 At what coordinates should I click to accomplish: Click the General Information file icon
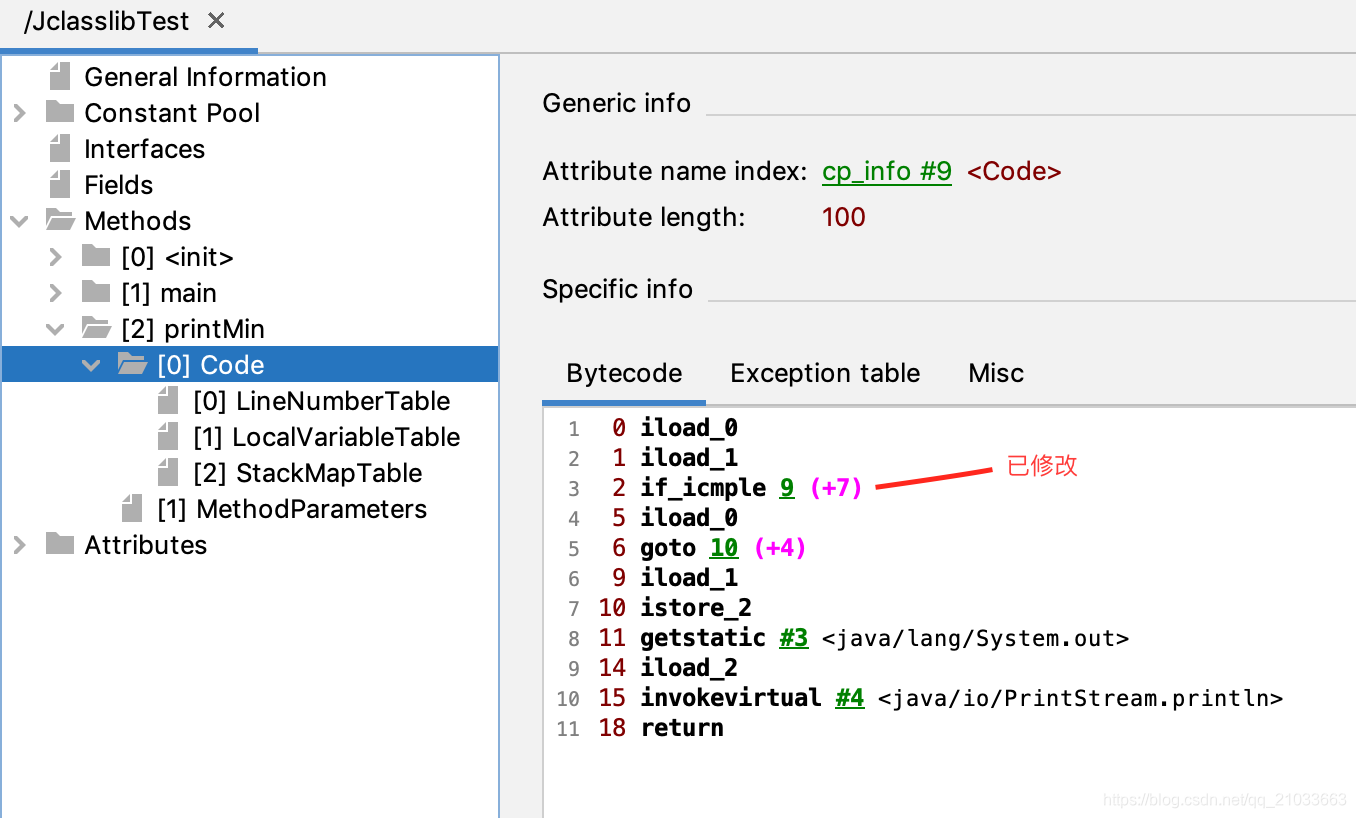tap(61, 77)
